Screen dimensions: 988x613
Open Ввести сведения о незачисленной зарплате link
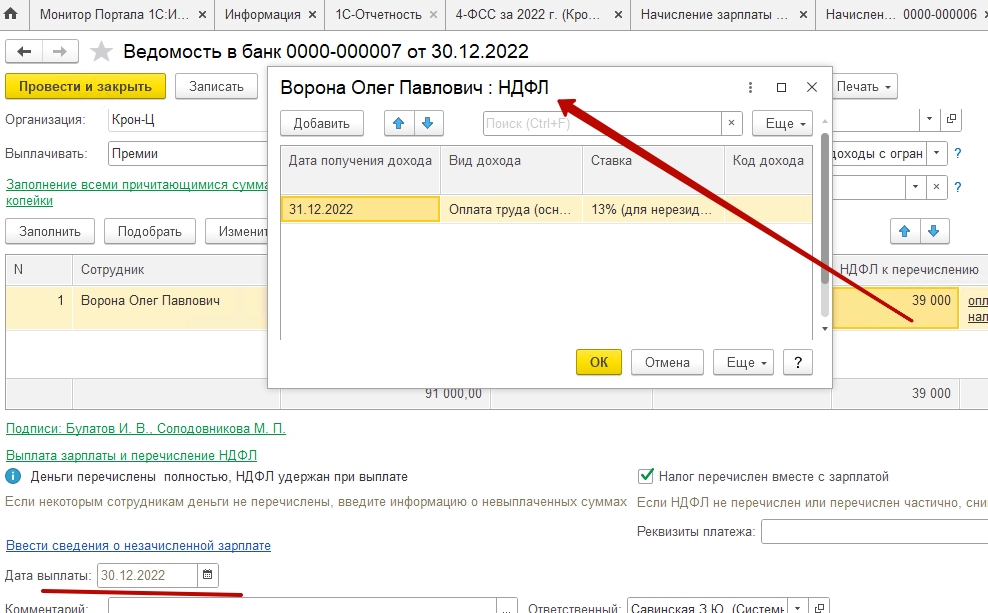138,546
